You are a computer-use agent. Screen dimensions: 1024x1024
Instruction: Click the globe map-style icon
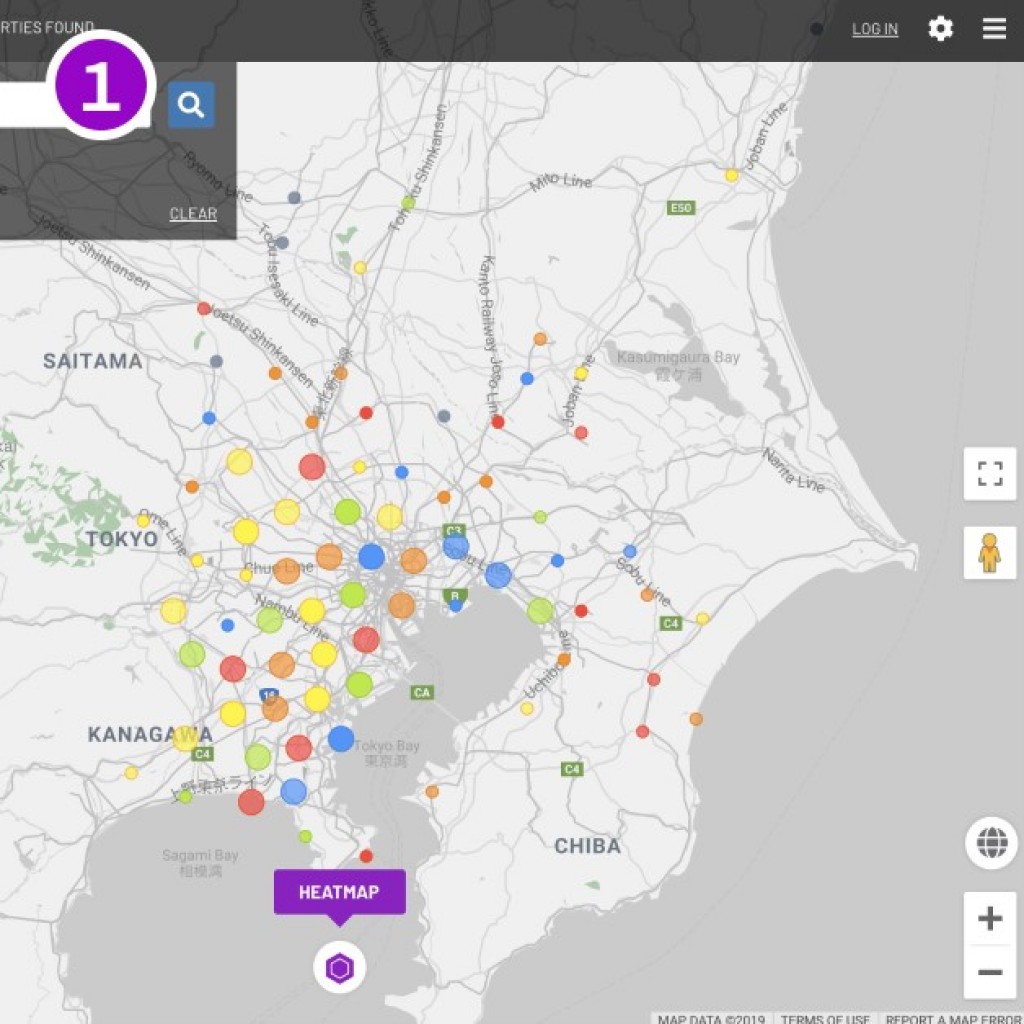(x=989, y=843)
